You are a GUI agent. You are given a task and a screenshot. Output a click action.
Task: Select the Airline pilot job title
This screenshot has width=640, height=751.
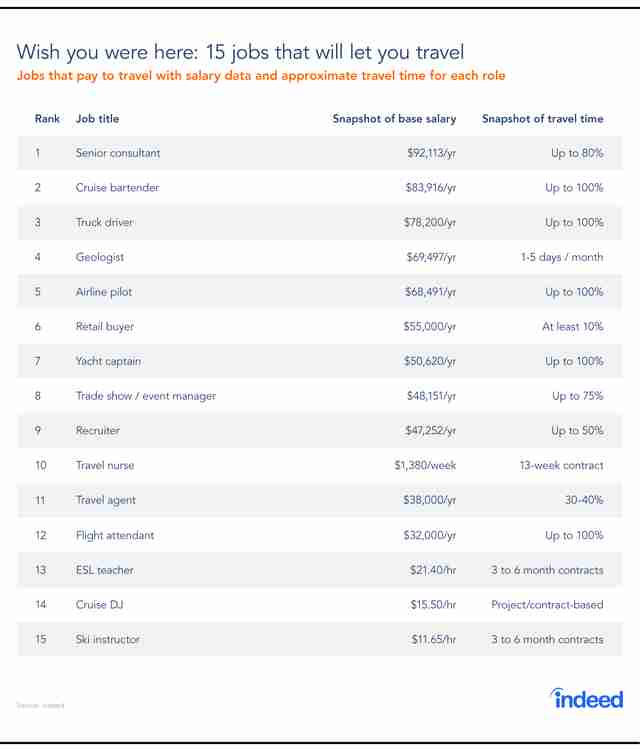pos(103,292)
